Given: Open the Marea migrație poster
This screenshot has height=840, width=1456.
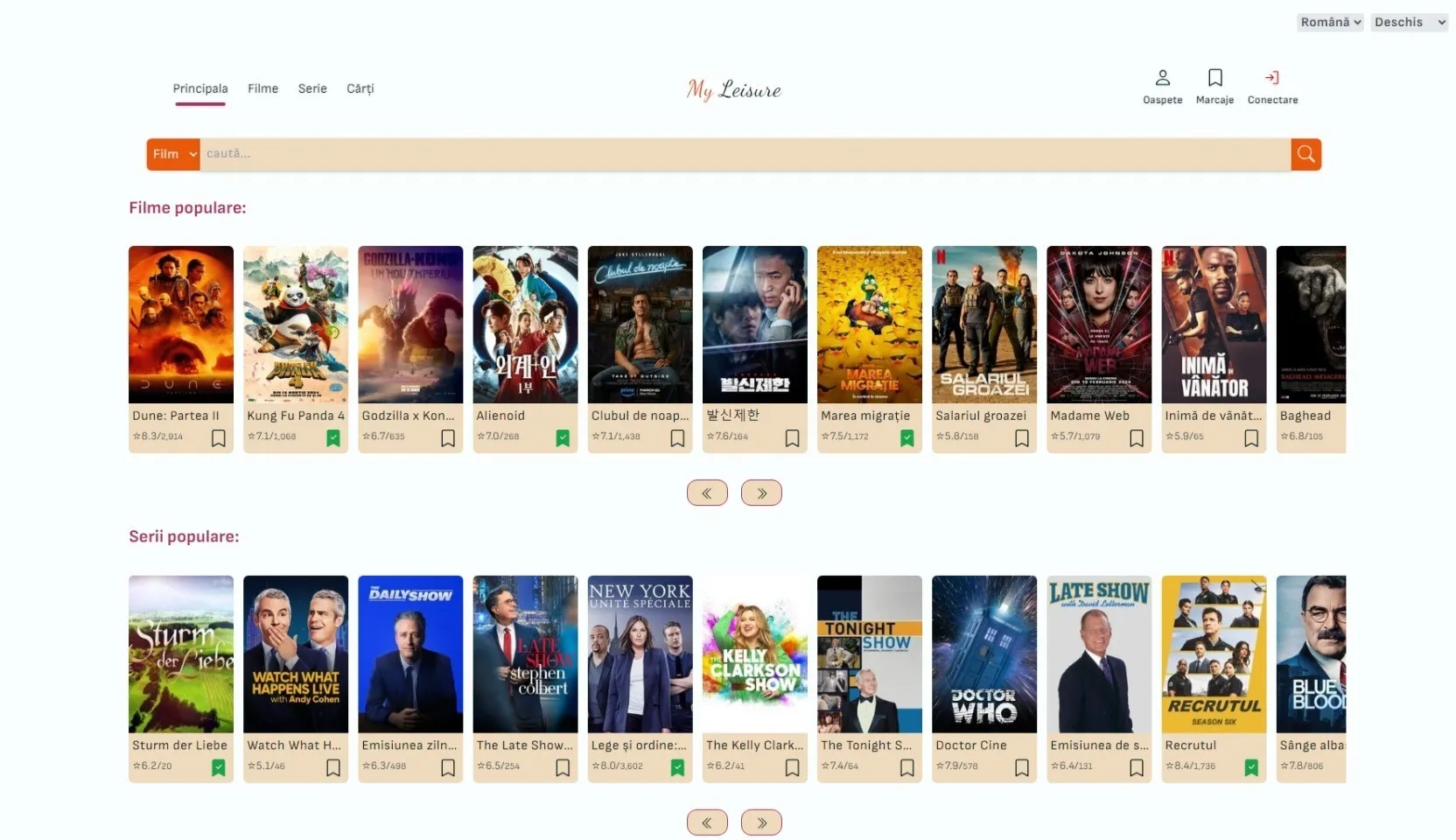Looking at the screenshot, I should pos(870,325).
